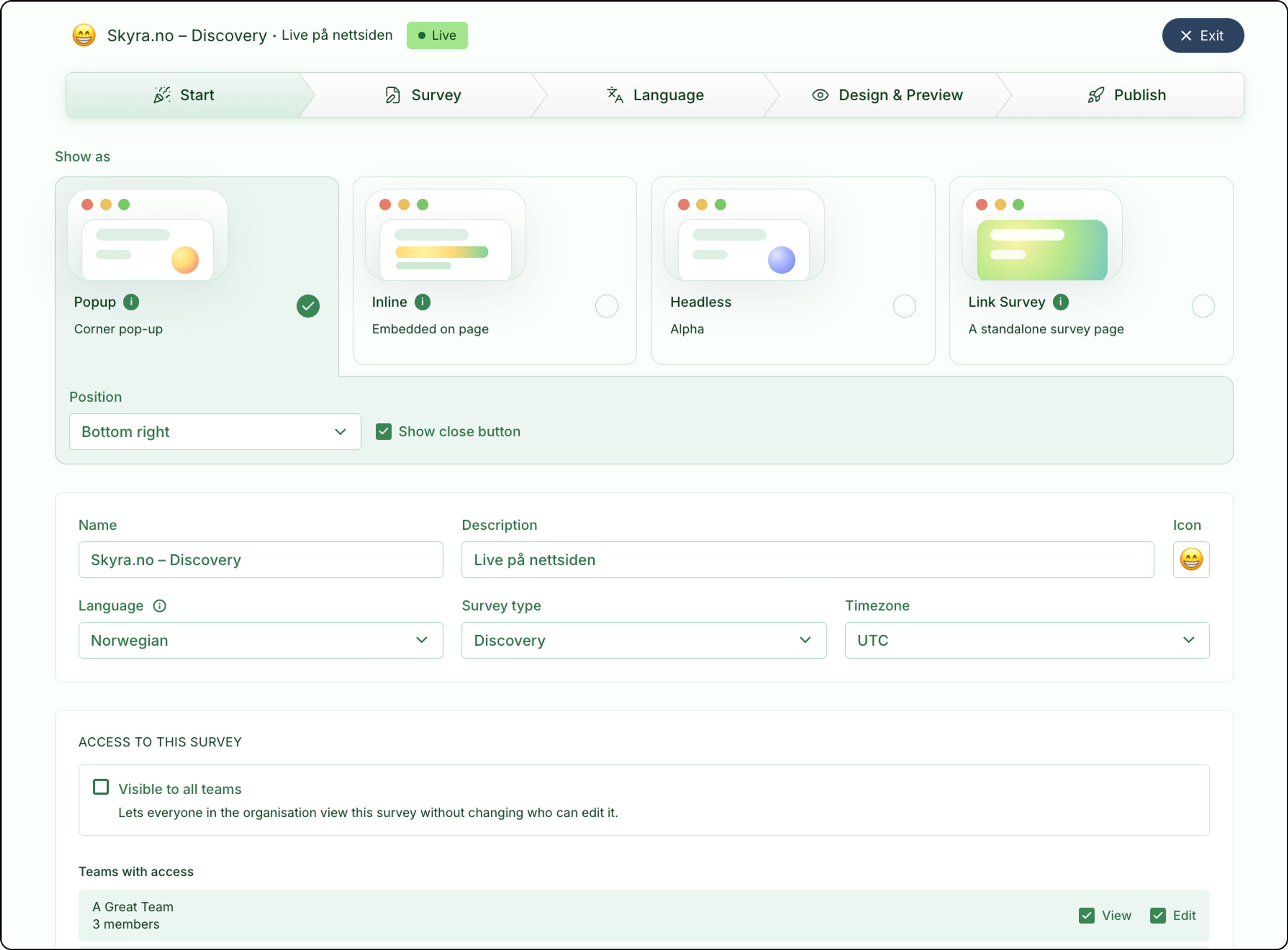1288x950 pixels.
Task: Select the Headless radio option
Action: [x=905, y=306]
